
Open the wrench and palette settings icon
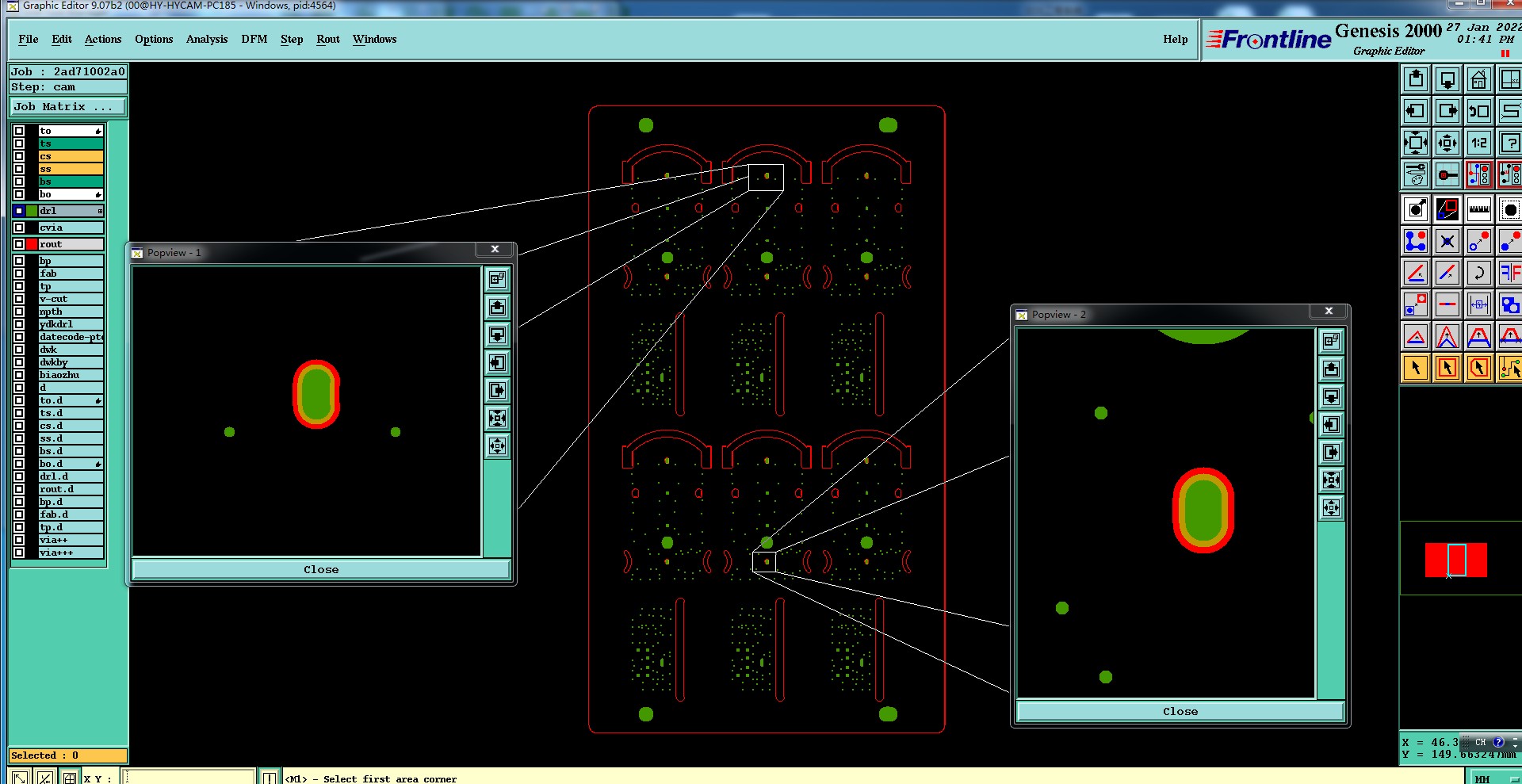(x=1416, y=174)
